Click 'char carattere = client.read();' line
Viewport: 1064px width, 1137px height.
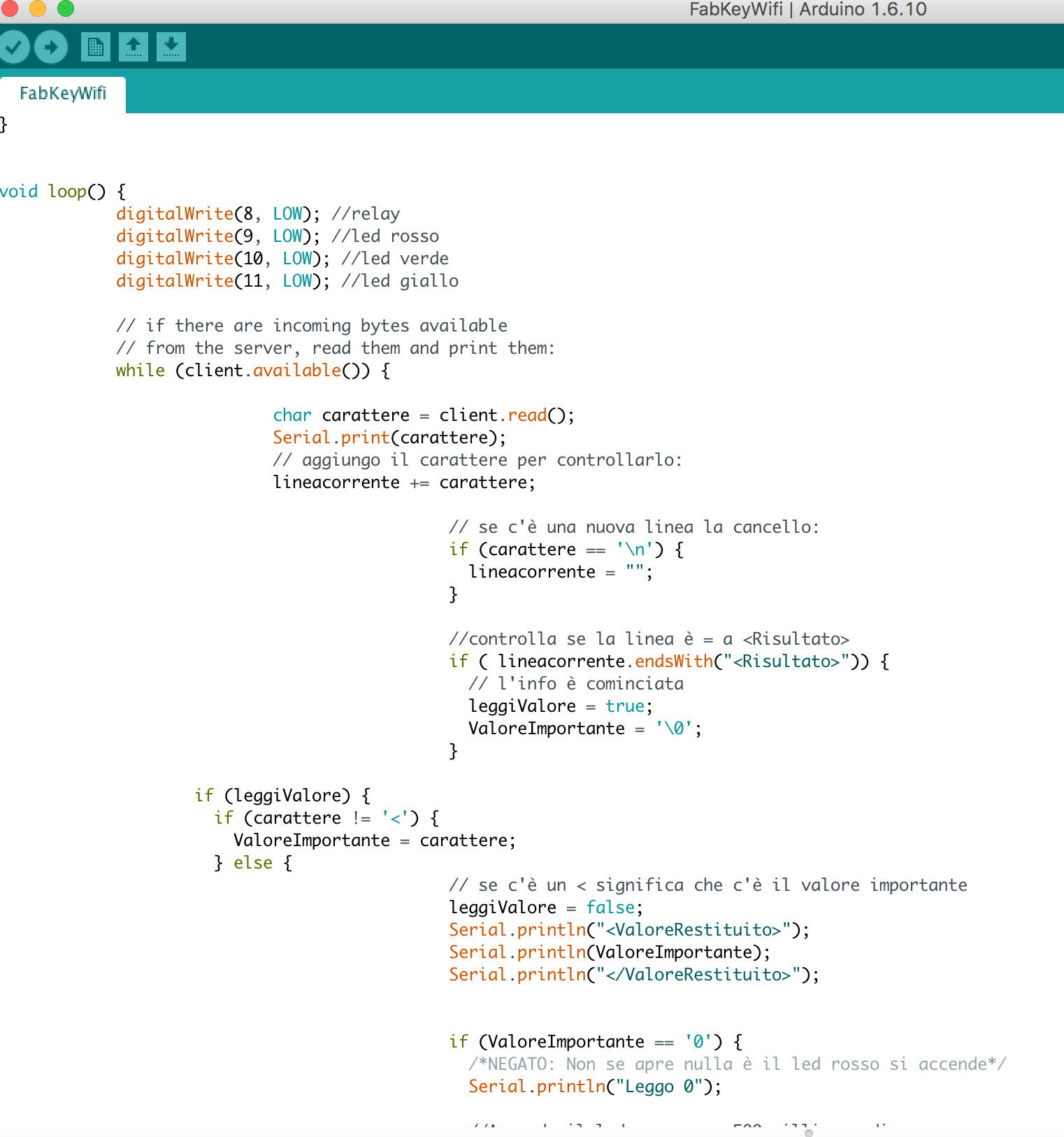(x=424, y=415)
